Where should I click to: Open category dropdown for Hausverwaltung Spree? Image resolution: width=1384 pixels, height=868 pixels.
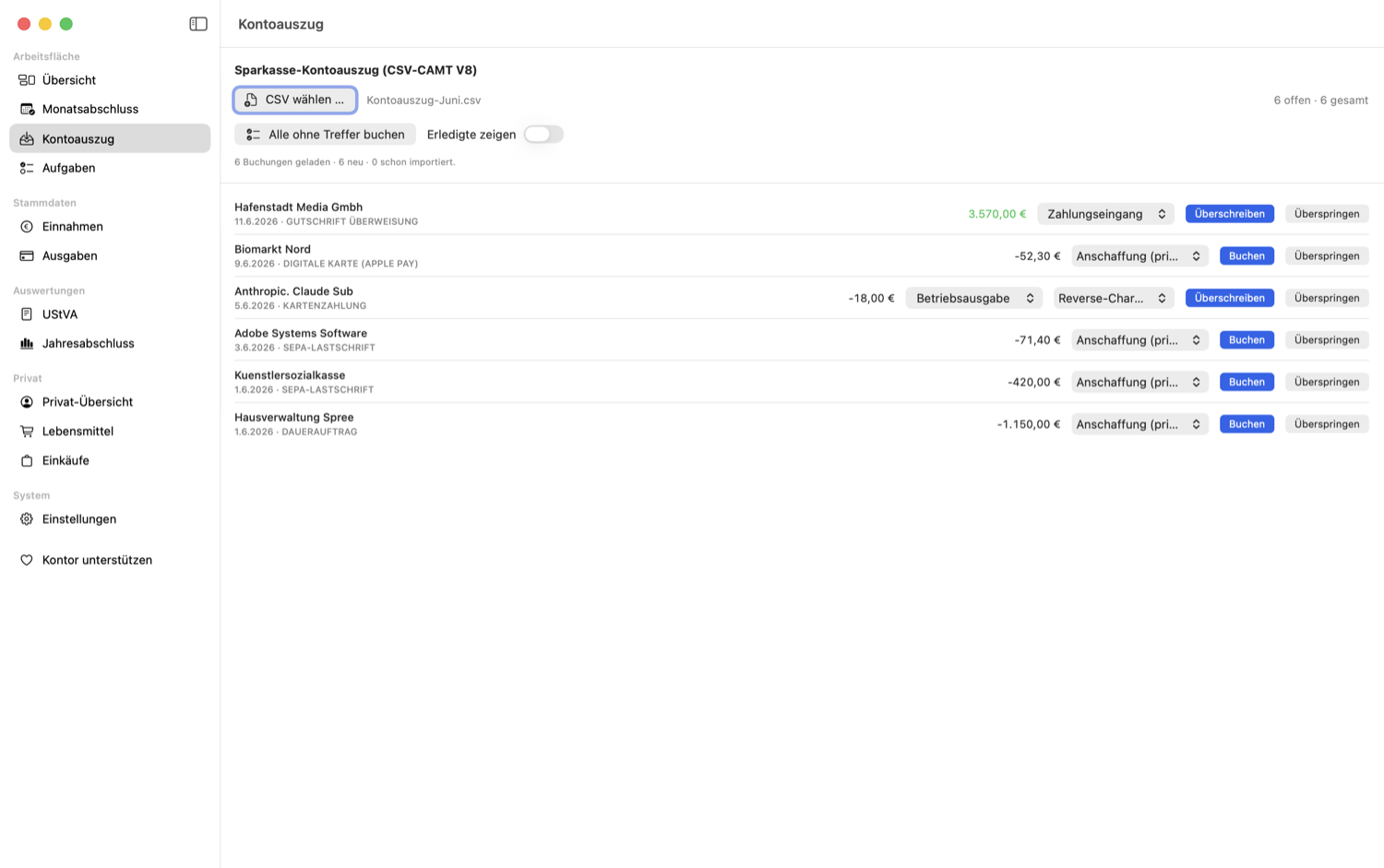(x=1139, y=424)
